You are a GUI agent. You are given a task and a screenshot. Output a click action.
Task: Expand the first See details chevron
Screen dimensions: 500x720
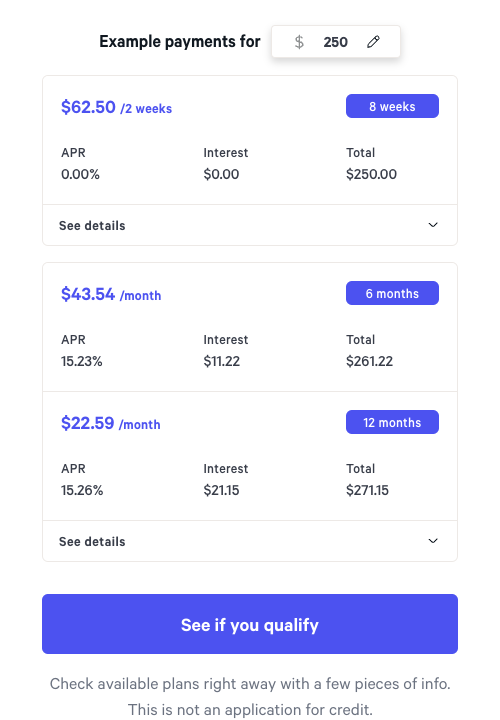(x=433, y=225)
